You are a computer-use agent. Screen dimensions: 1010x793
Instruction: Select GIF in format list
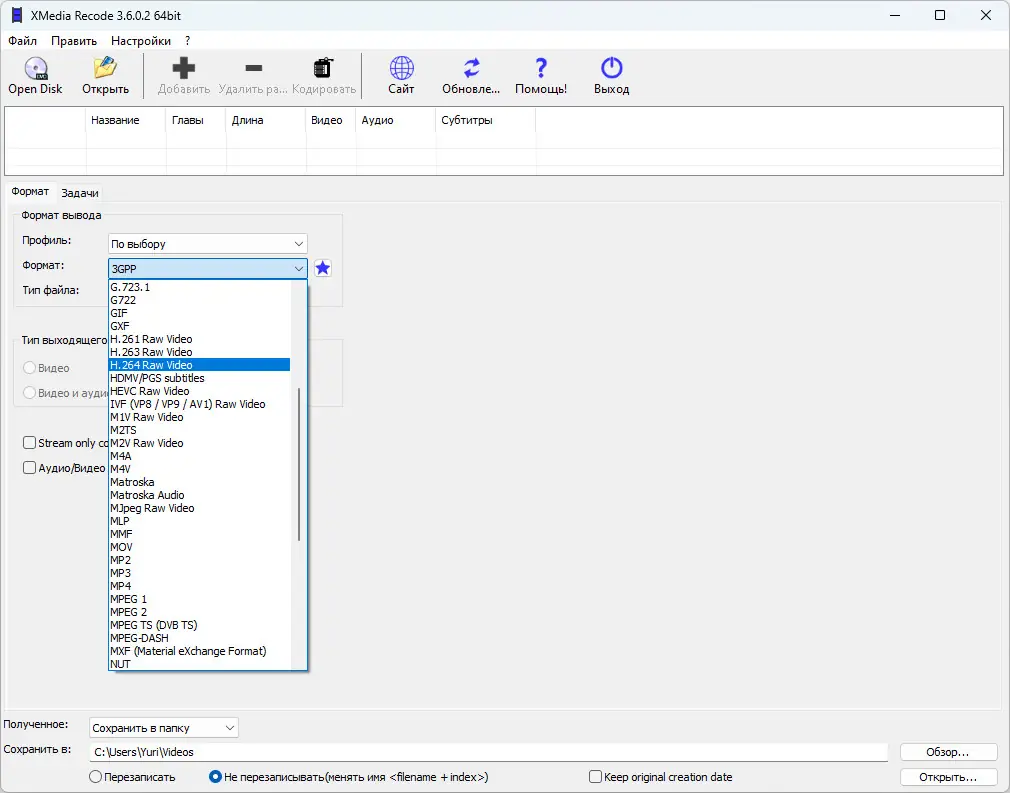tap(200, 312)
